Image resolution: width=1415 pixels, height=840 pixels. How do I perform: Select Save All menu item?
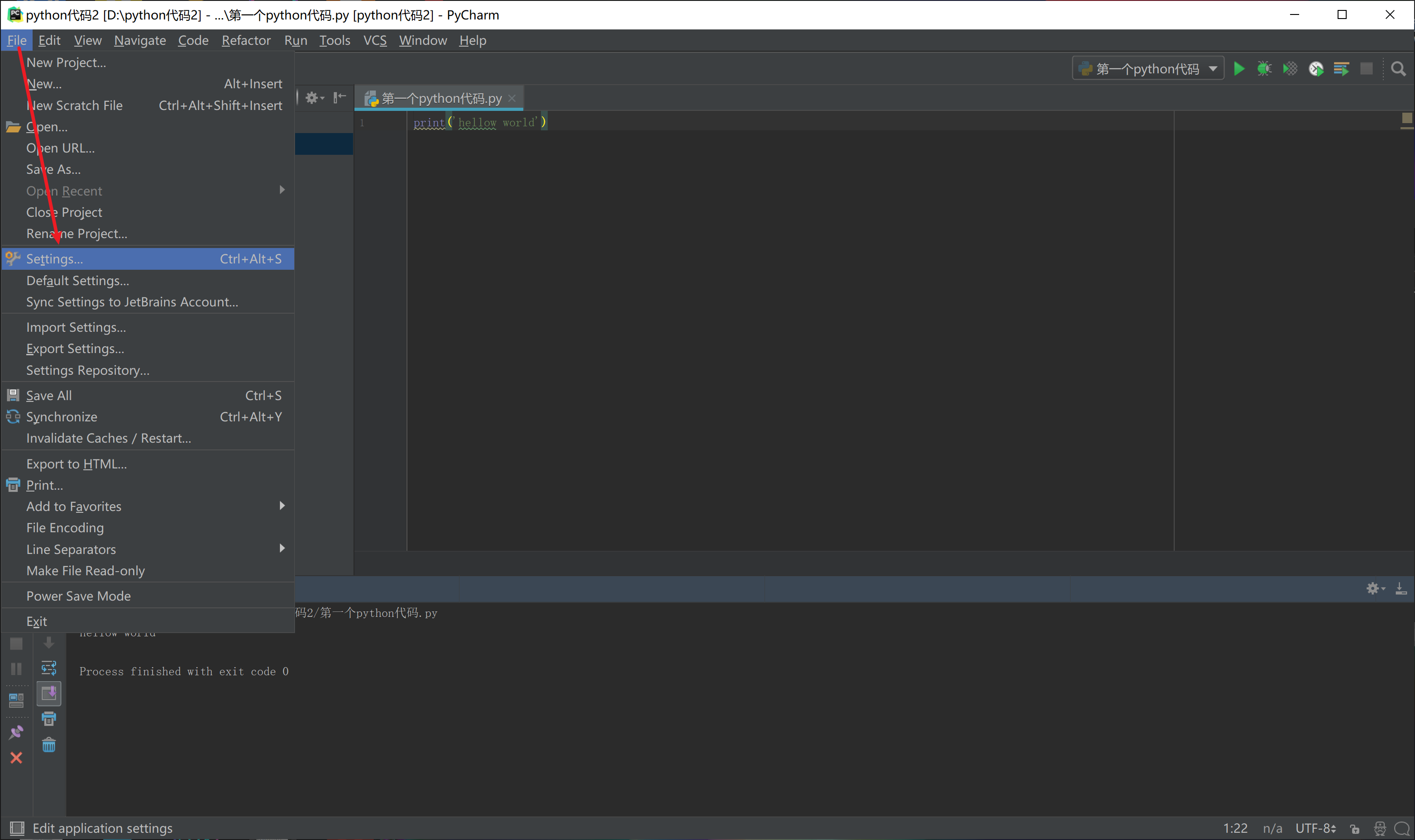coord(148,395)
